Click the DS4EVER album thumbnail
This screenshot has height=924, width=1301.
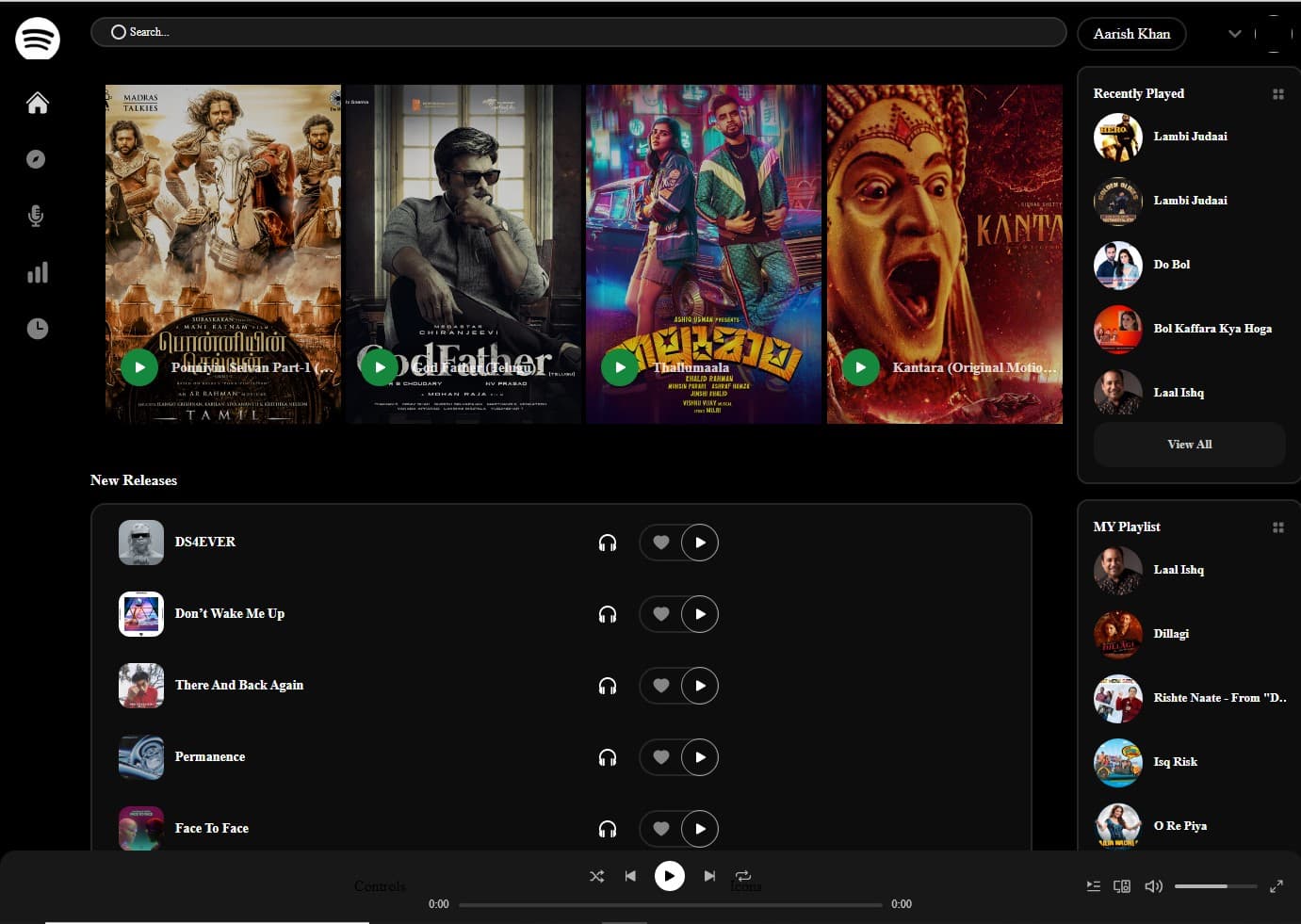coord(141,543)
